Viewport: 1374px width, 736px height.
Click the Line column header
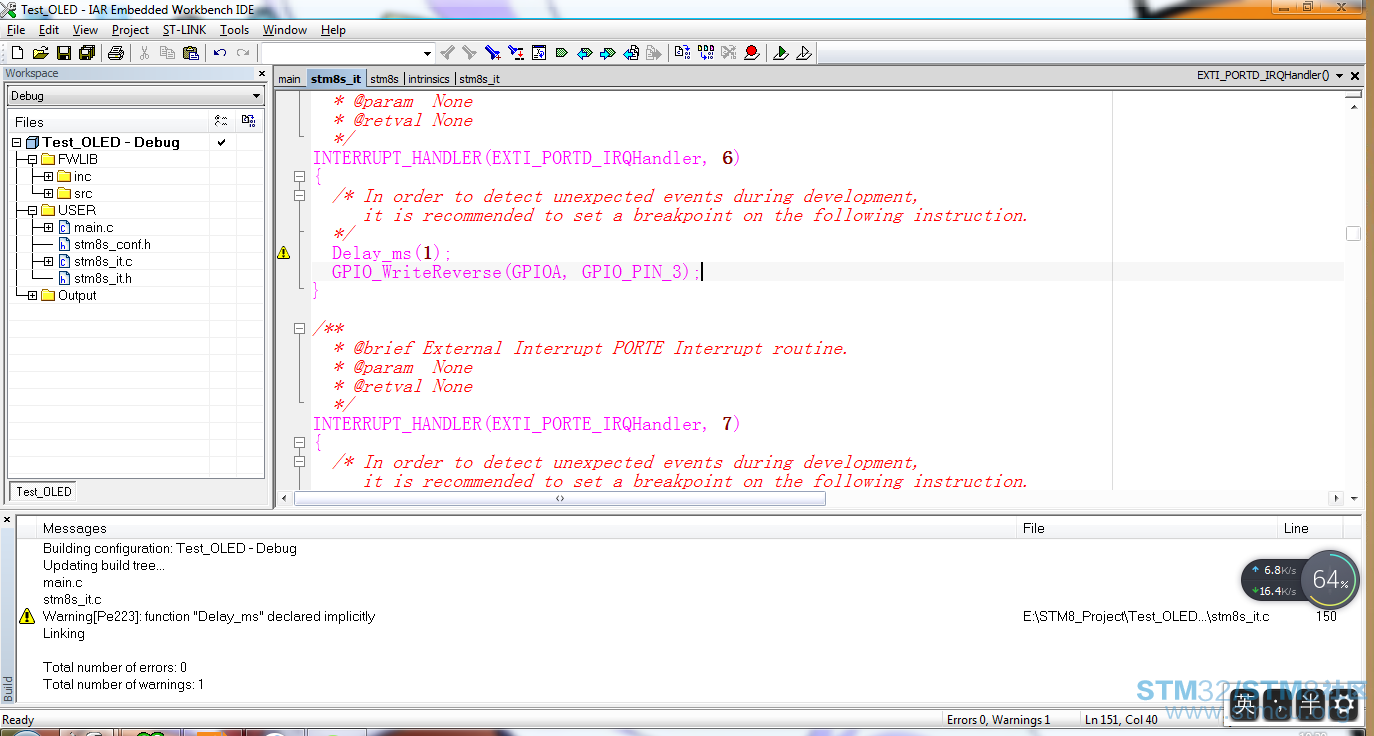point(1296,528)
